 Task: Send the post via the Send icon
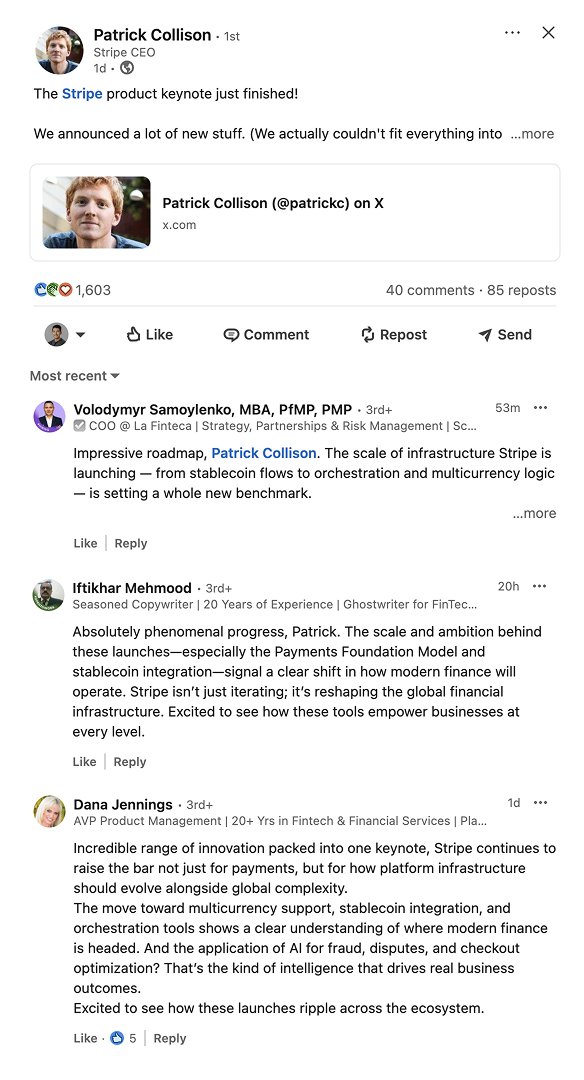505,335
